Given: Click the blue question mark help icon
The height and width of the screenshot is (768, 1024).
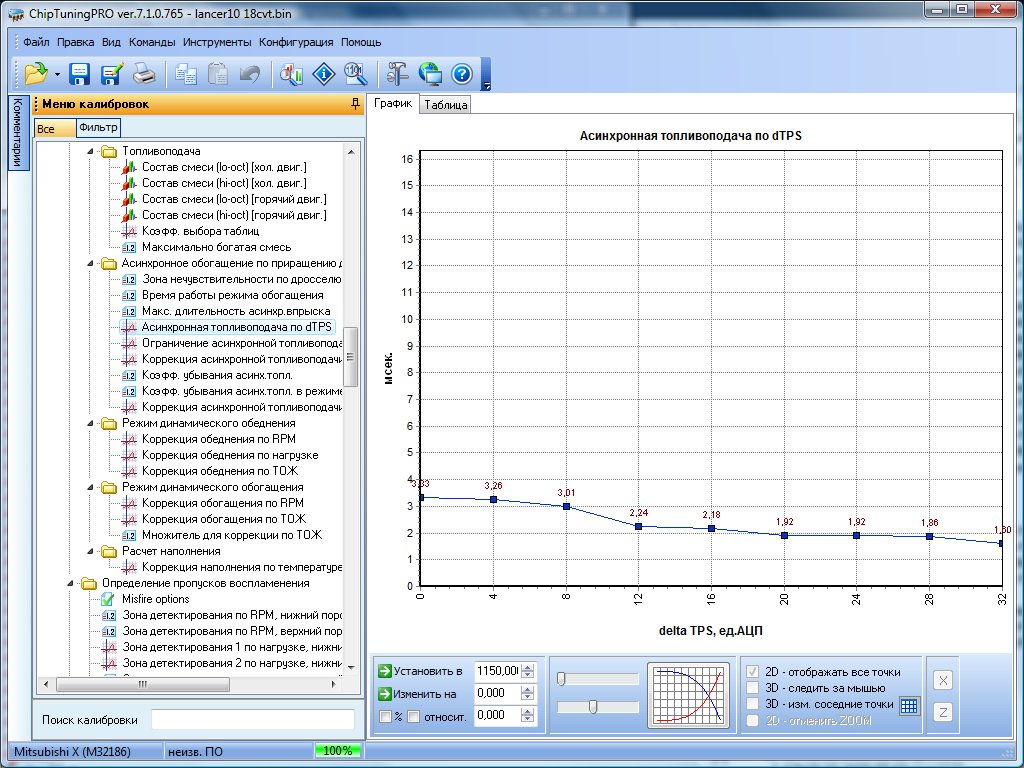Looking at the screenshot, I should (x=461, y=73).
